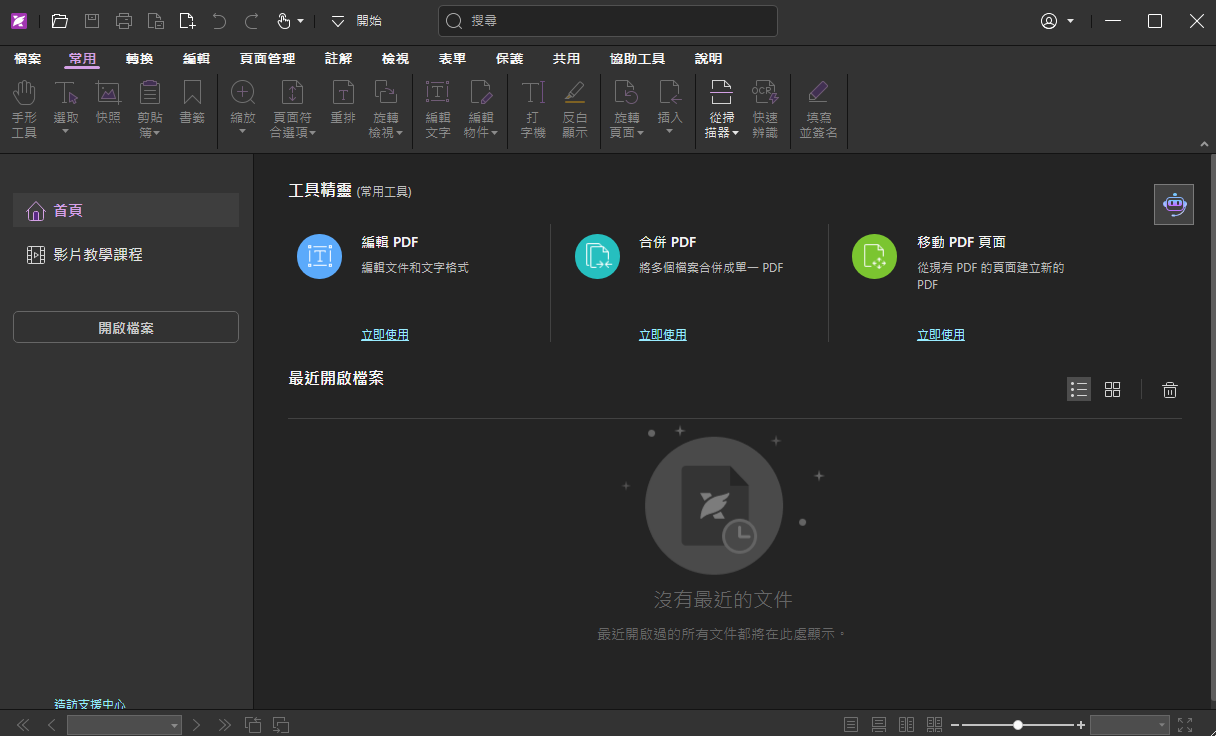Click 立即使用 link under 合併 PDF
The image size is (1216, 736).
click(x=662, y=335)
